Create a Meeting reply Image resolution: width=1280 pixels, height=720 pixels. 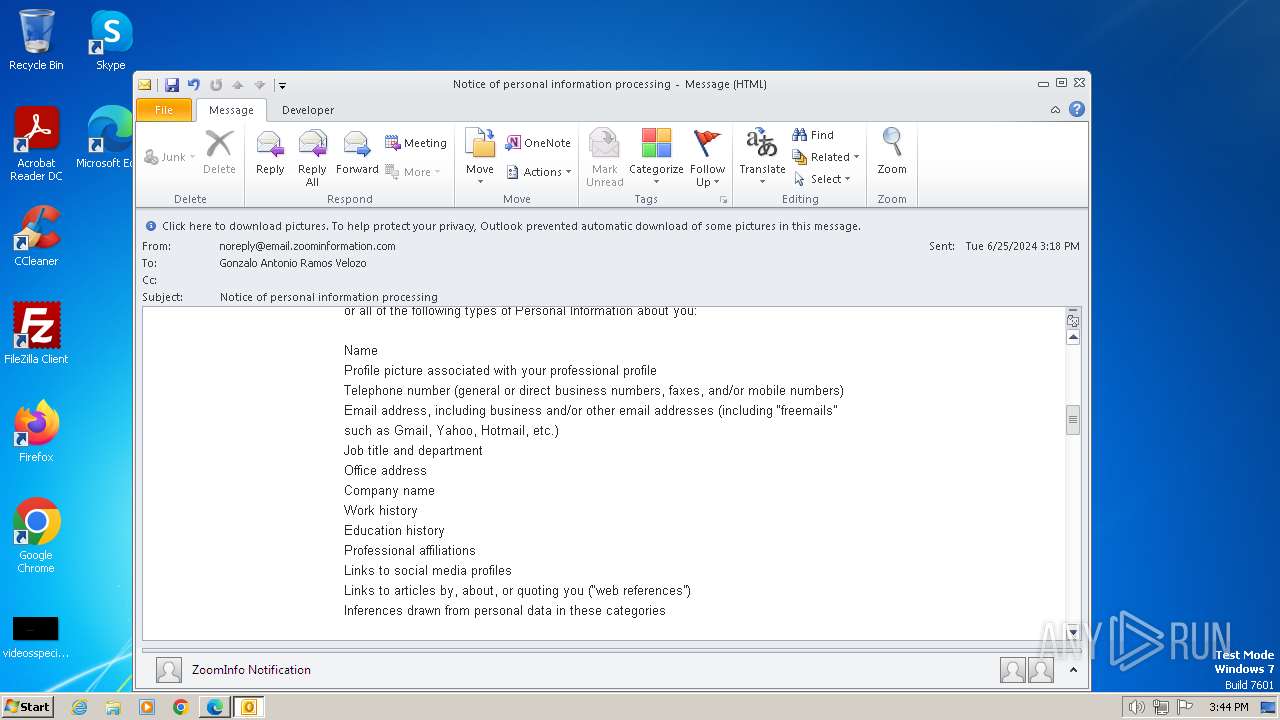pyautogui.click(x=416, y=143)
